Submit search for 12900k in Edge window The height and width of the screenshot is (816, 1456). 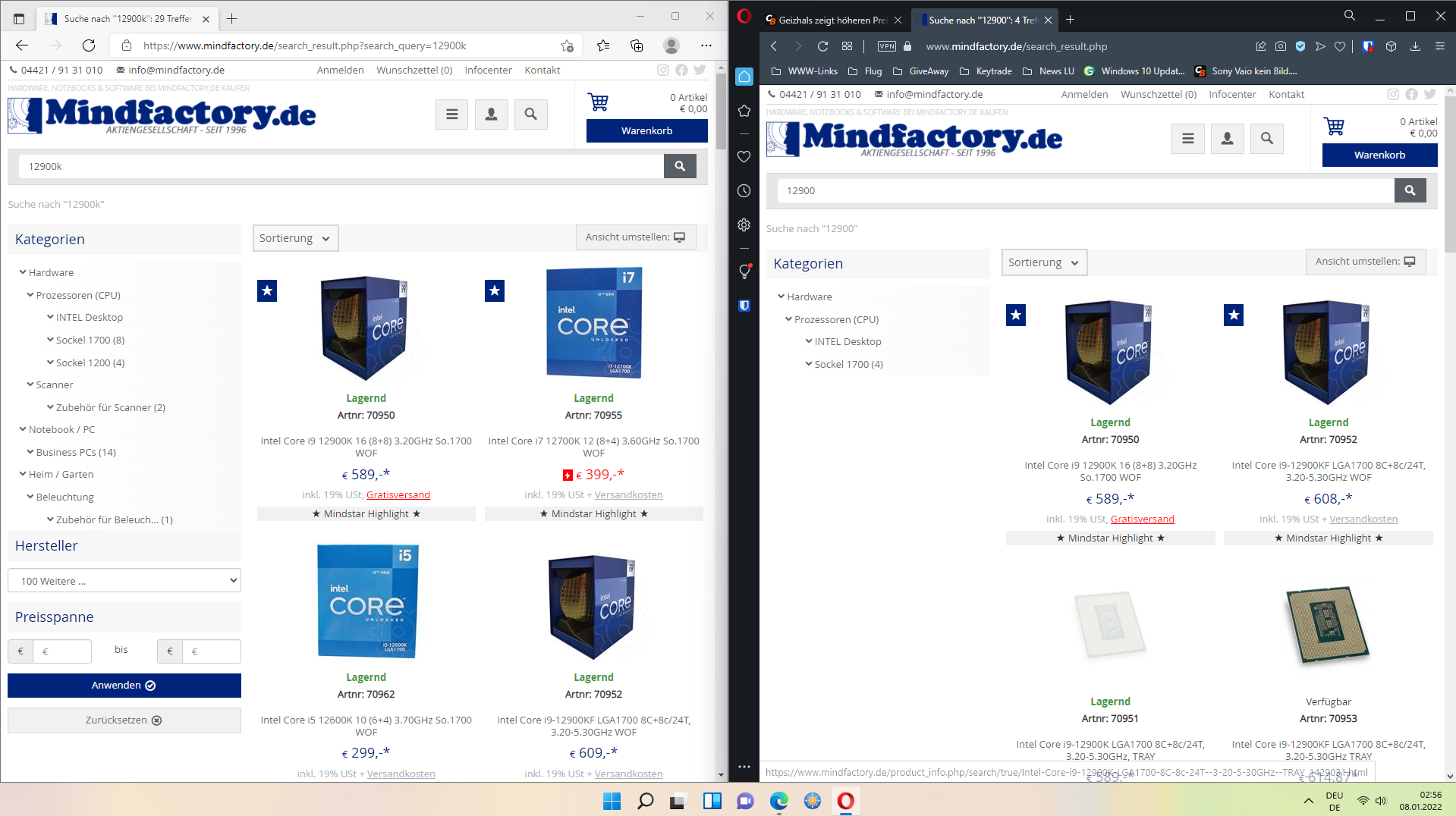click(x=680, y=166)
